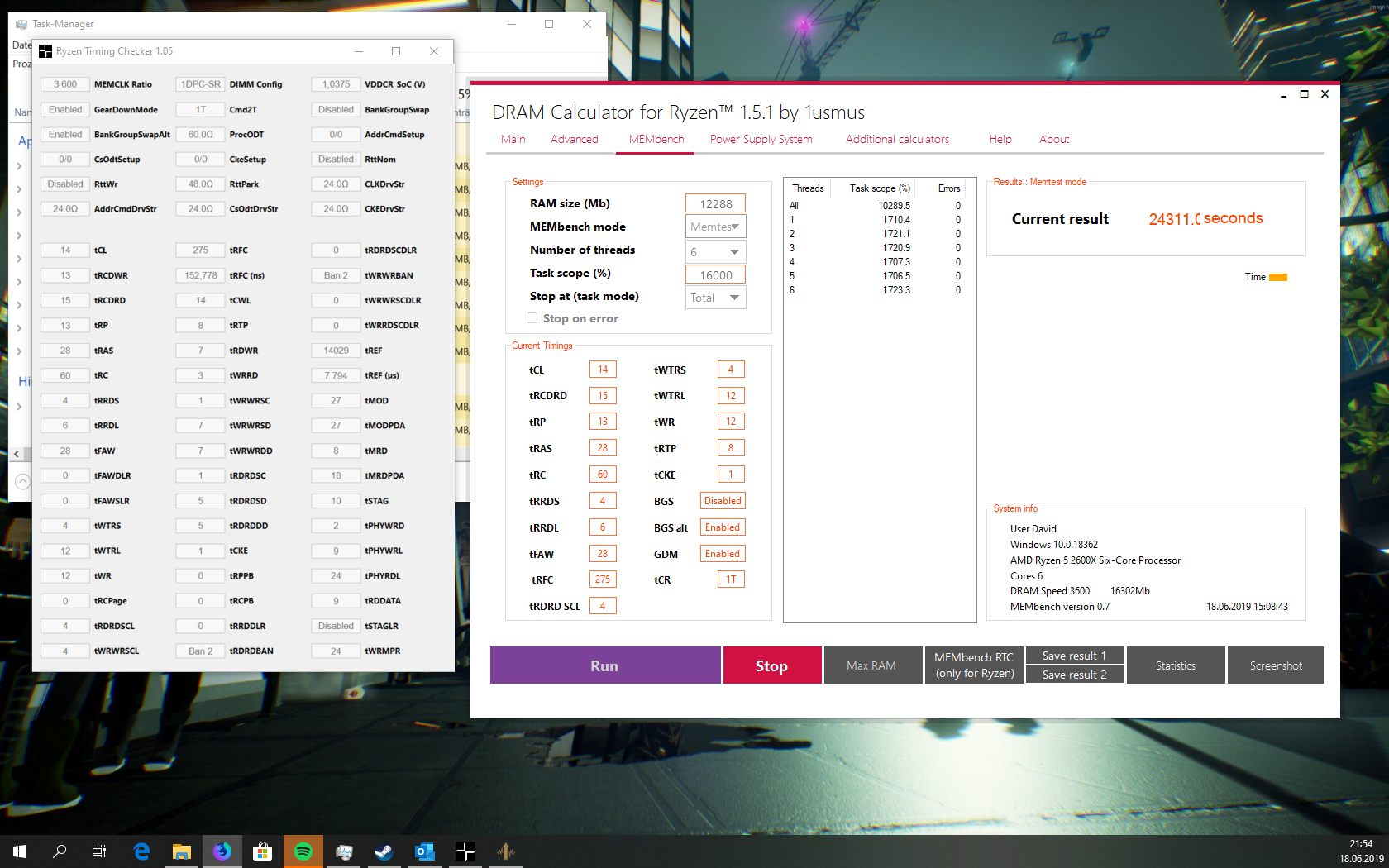Open the MEMbench mode dropdown
The image size is (1389, 868).
tap(716, 227)
